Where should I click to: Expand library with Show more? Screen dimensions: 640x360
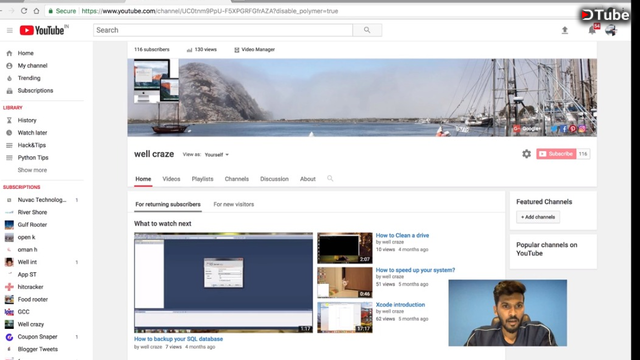coord(32,170)
